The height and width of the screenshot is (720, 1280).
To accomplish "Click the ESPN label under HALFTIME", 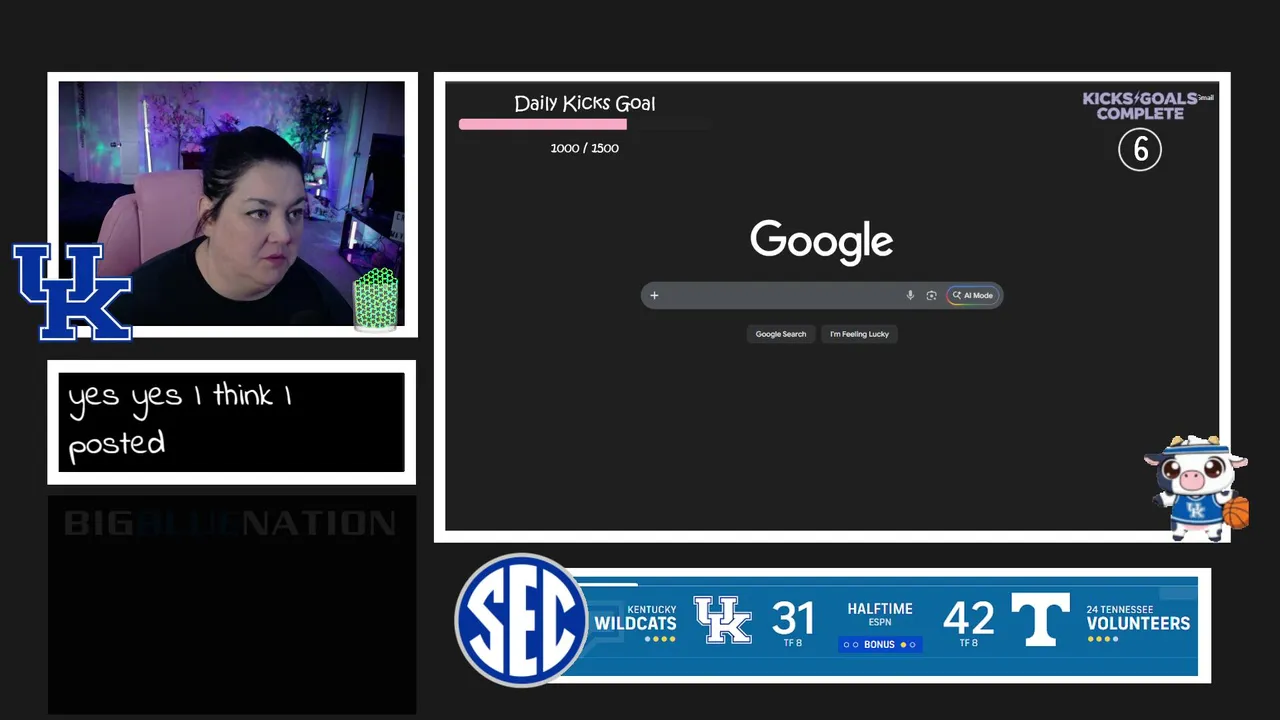I will [880, 622].
